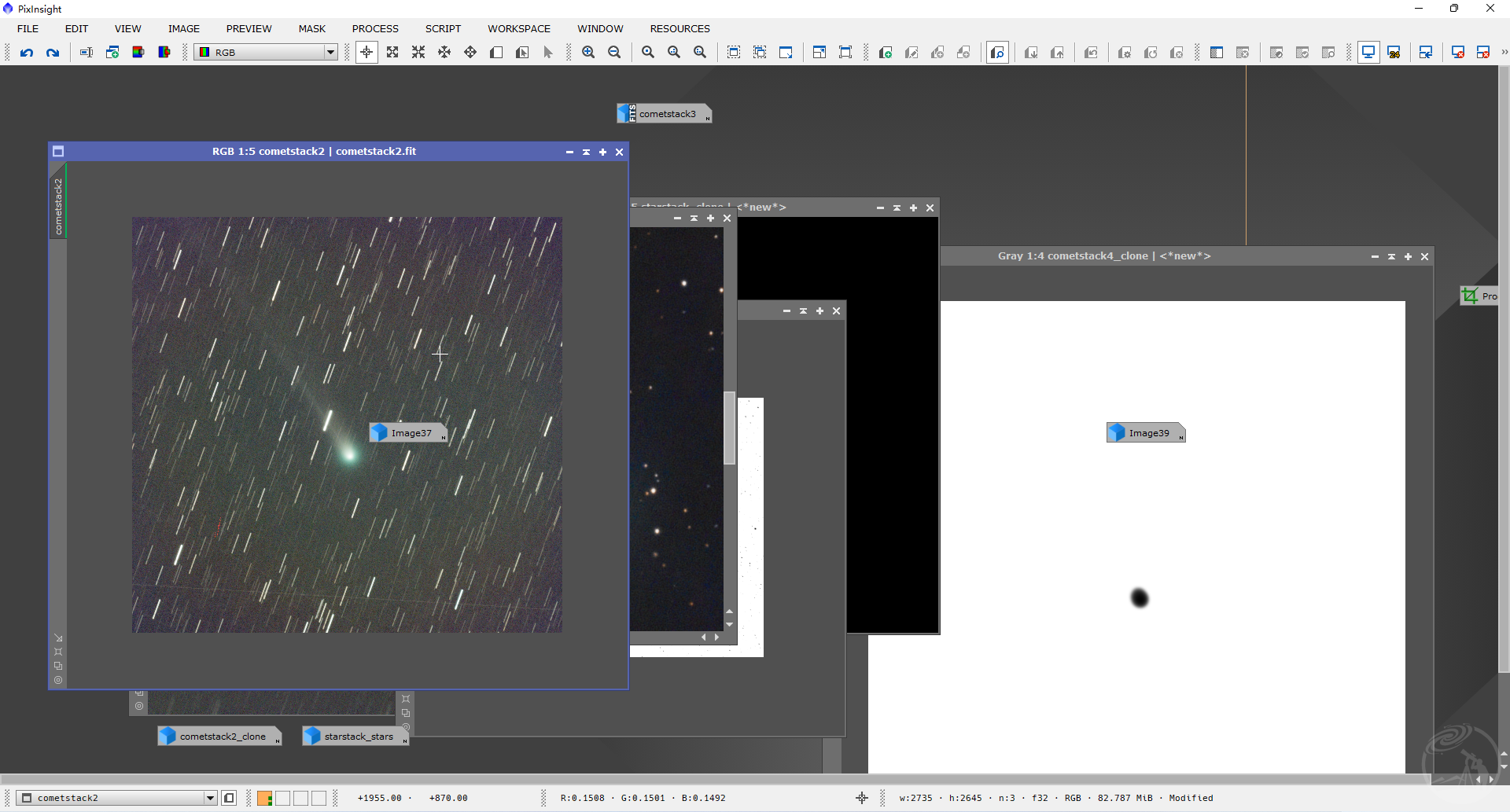Click the starstack_stars icon label
This screenshot has height=812, width=1510.
point(358,737)
